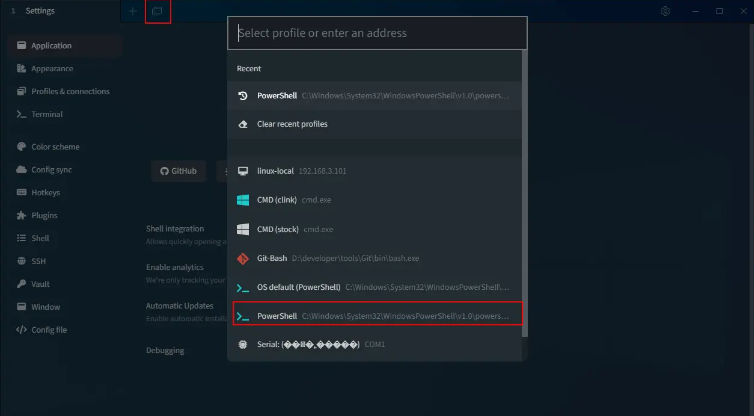Click the OS default PowerShell prompt icon
The image size is (754, 416).
click(x=243, y=288)
